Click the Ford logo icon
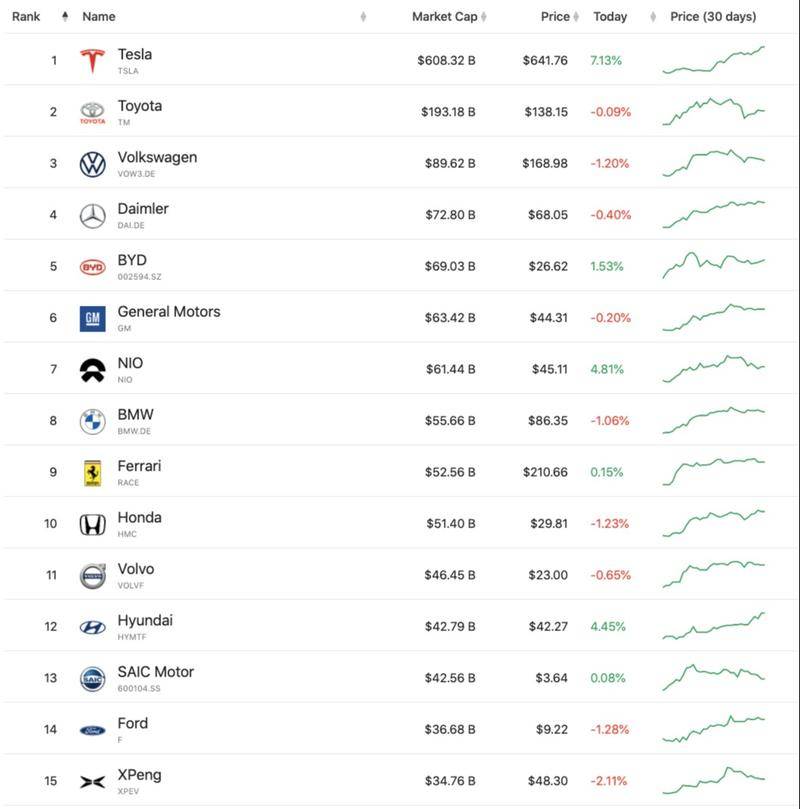Image resolution: width=800 pixels, height=809 pixels. point(92,730)
